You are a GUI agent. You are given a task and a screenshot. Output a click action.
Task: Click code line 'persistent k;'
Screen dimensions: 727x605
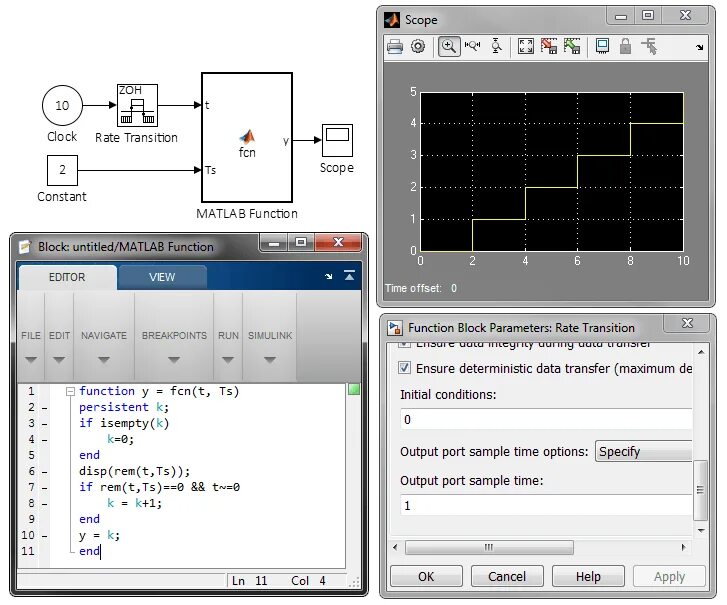[x=124, y=407]
